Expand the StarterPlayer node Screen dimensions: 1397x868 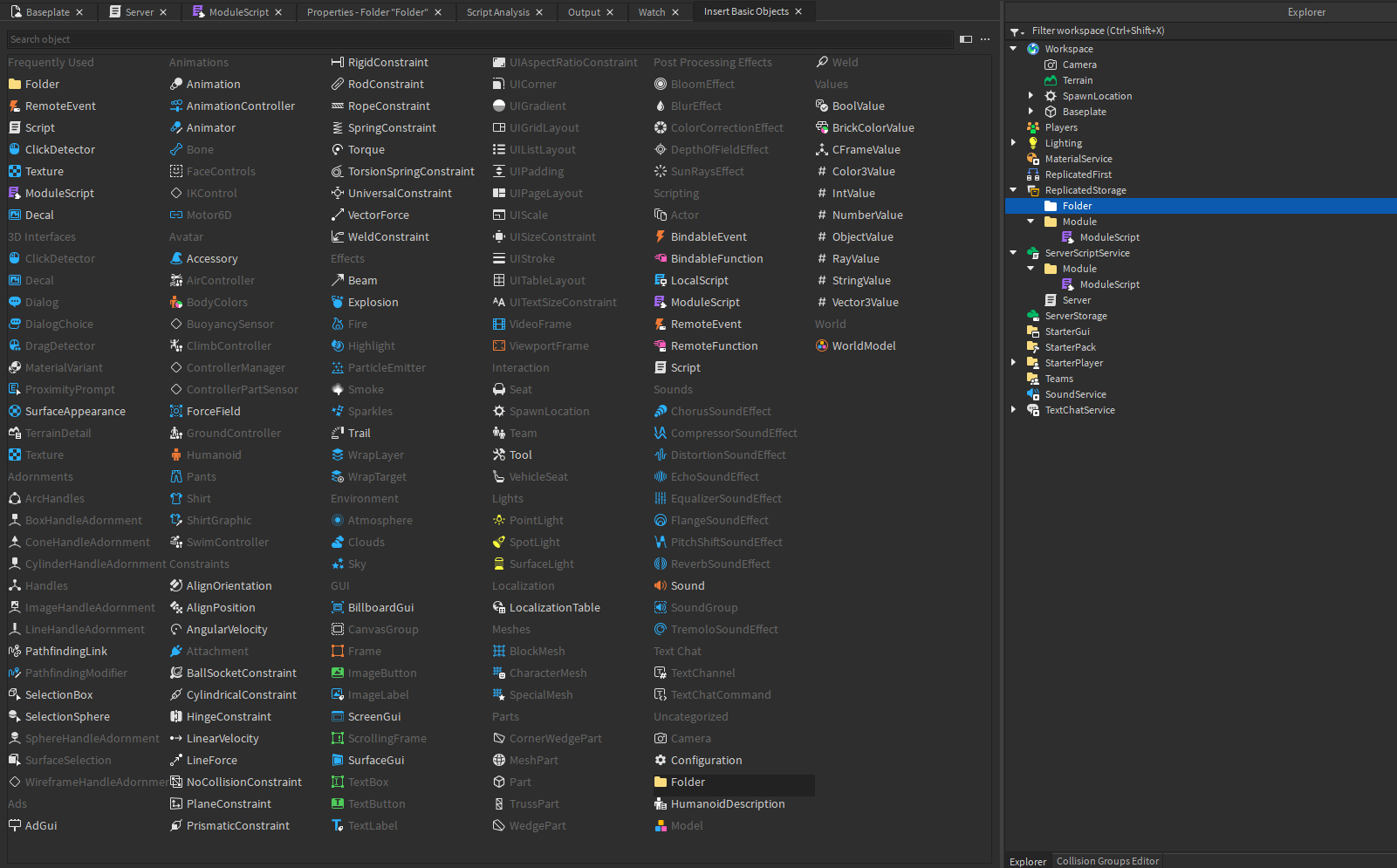tap(1013, 363)
